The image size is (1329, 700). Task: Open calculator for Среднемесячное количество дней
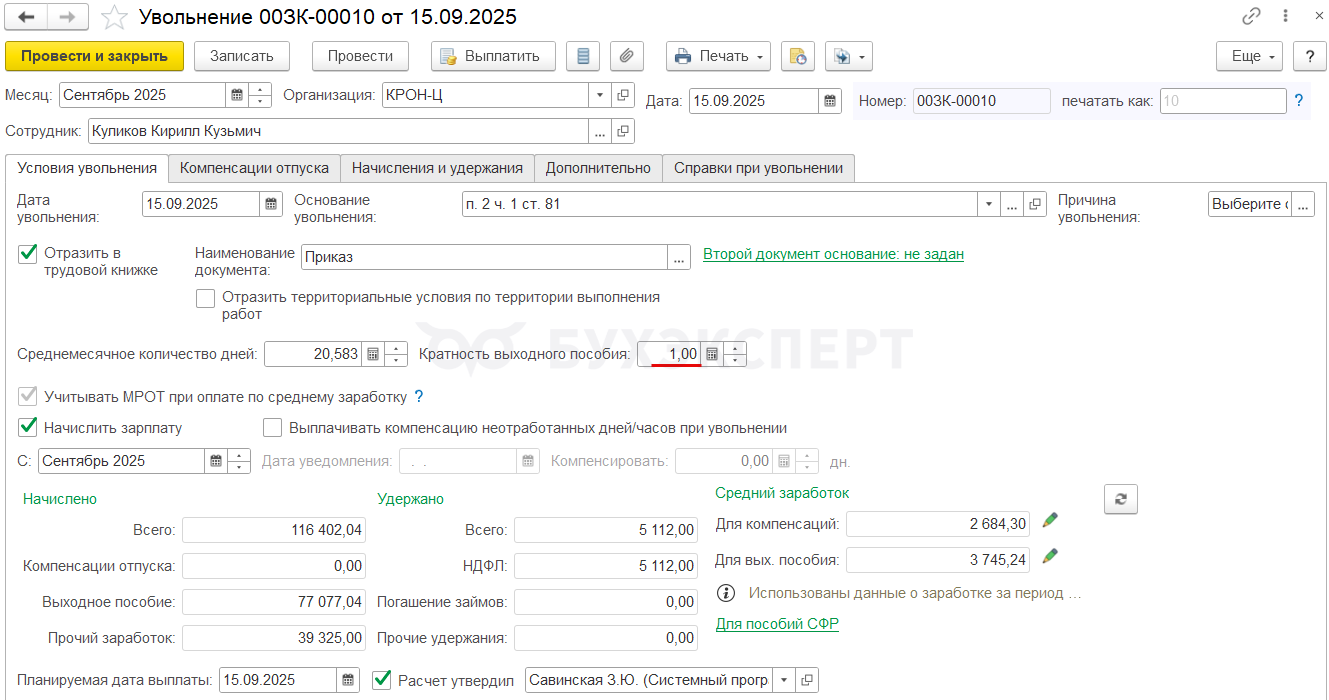click(x=373, y=354)
